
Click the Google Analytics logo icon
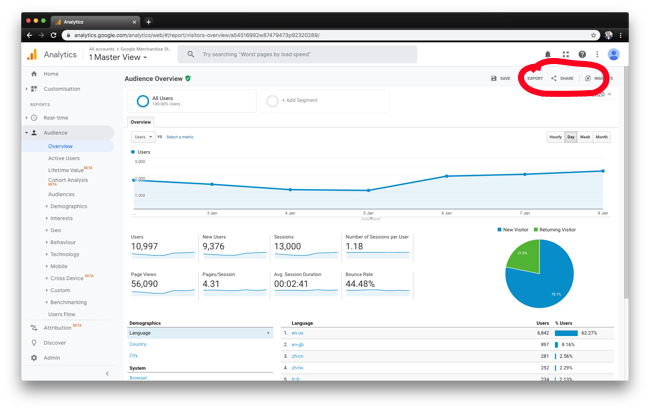point(32,55)
